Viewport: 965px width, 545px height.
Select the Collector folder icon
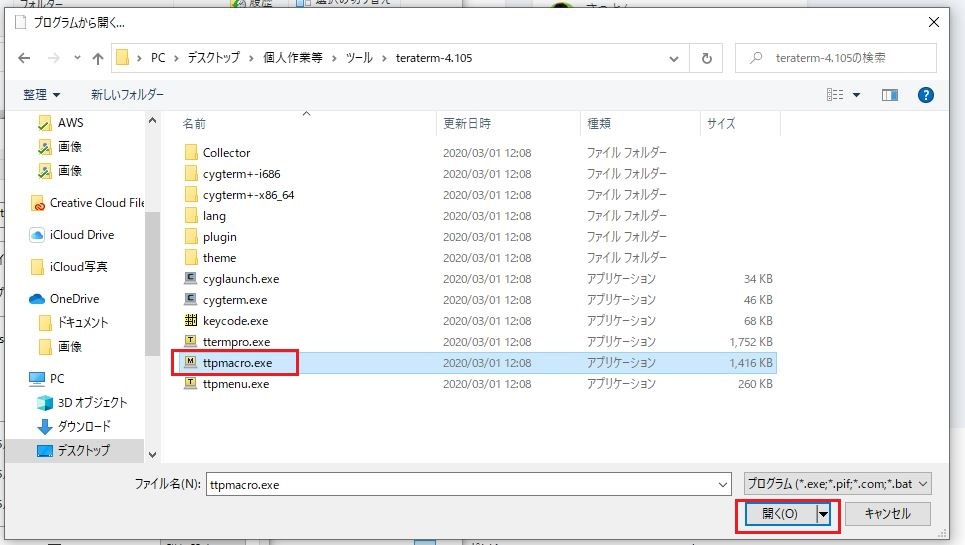[x=191, y=152]
